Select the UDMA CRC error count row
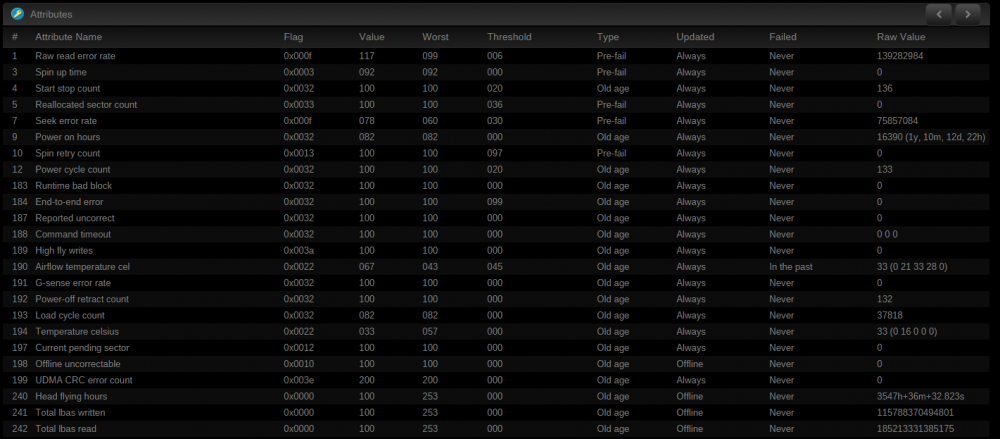 (496, 380)
